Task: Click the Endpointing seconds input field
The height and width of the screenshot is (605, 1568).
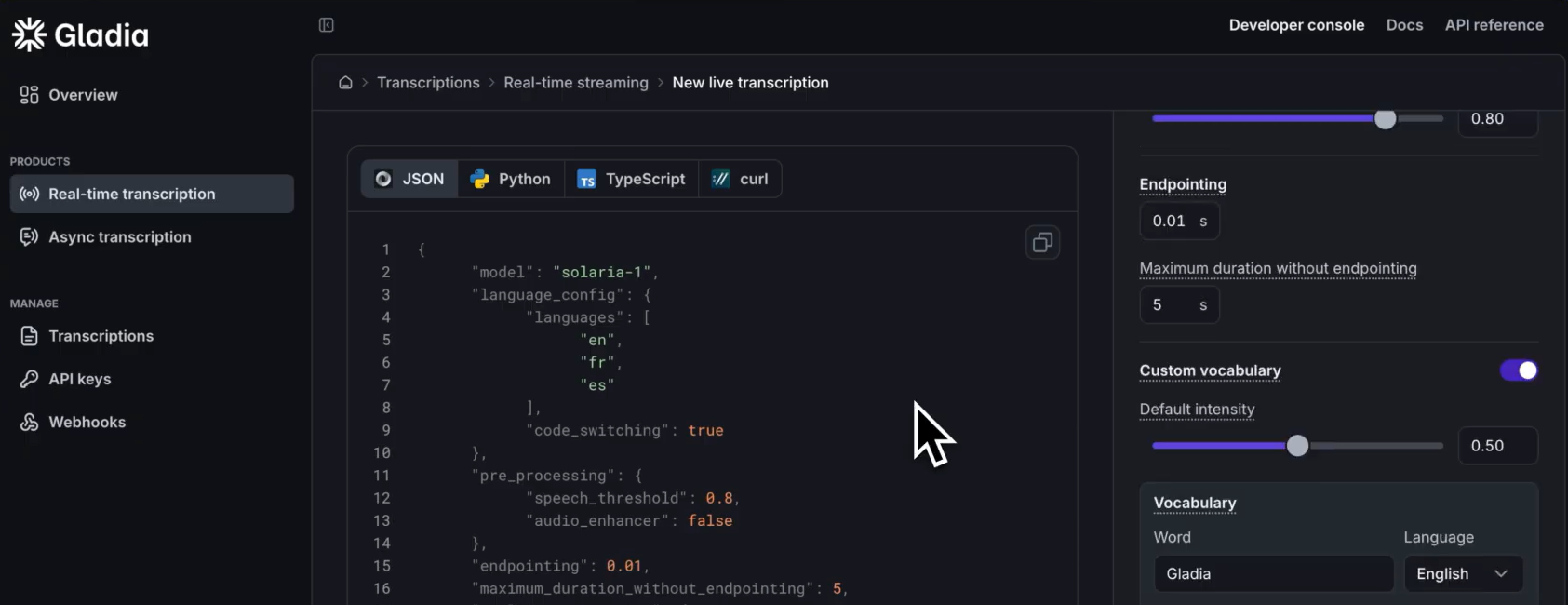Action: coord(1179,221)
